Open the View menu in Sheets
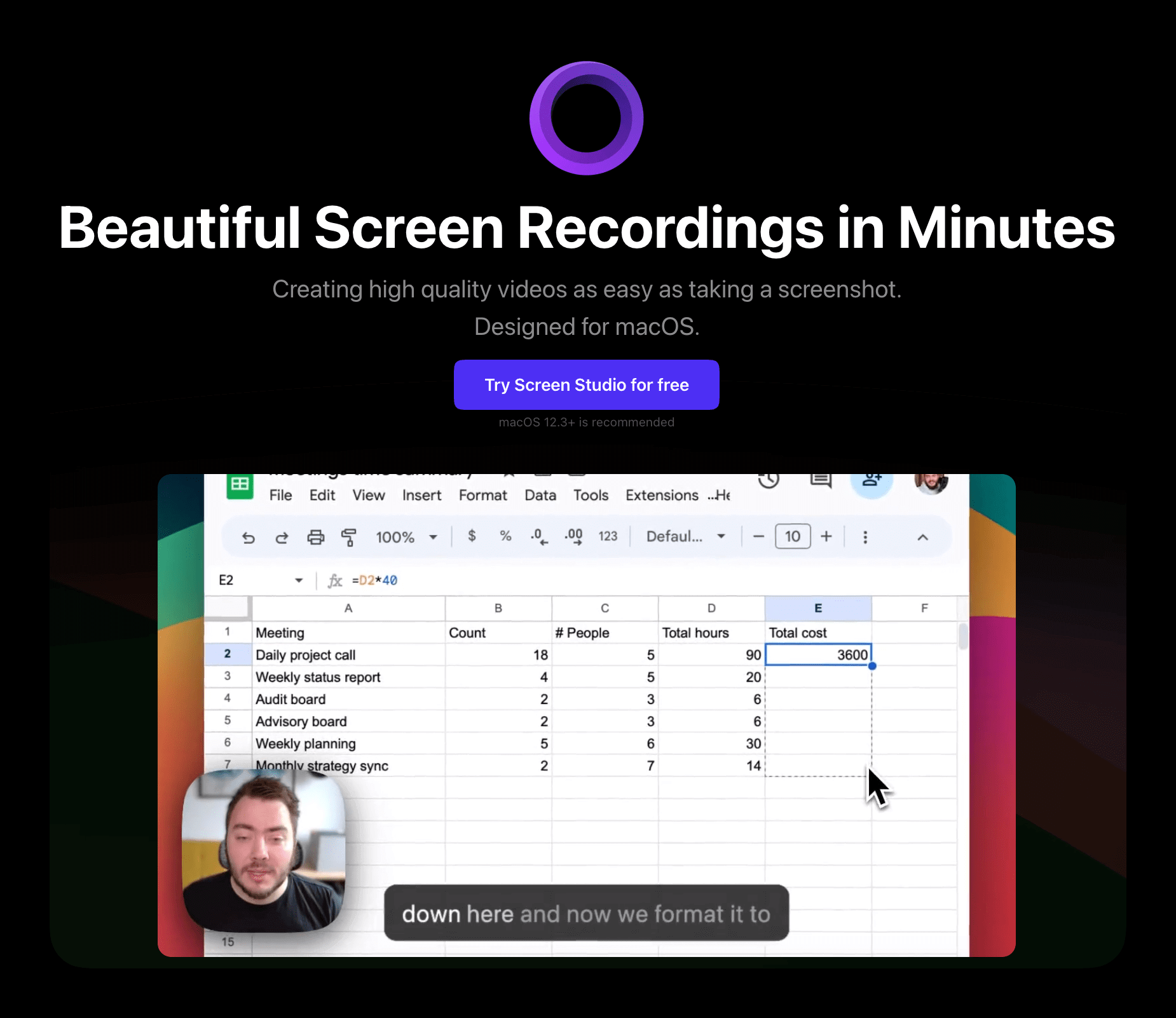Screen dimensions: 1176x1018 tap(369, 495)
